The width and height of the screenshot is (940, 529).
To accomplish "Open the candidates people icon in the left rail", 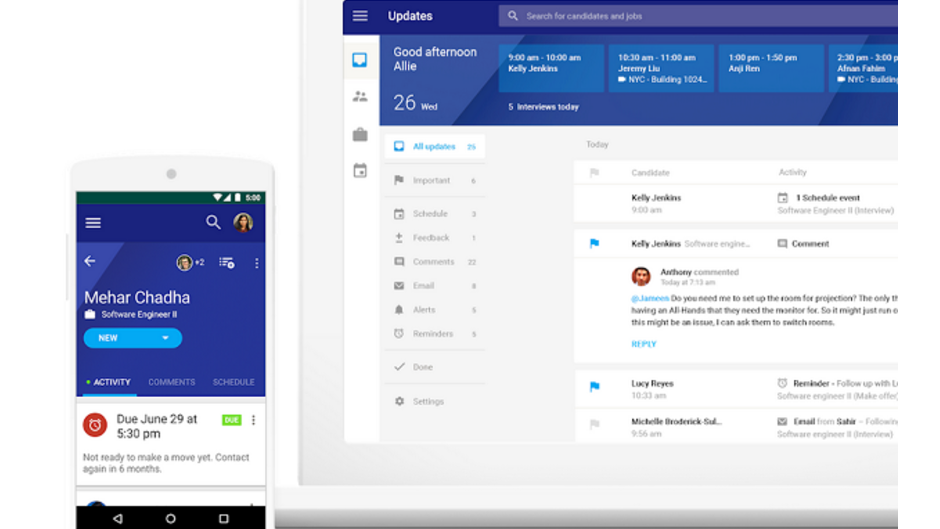I will [x=360, y=97].
